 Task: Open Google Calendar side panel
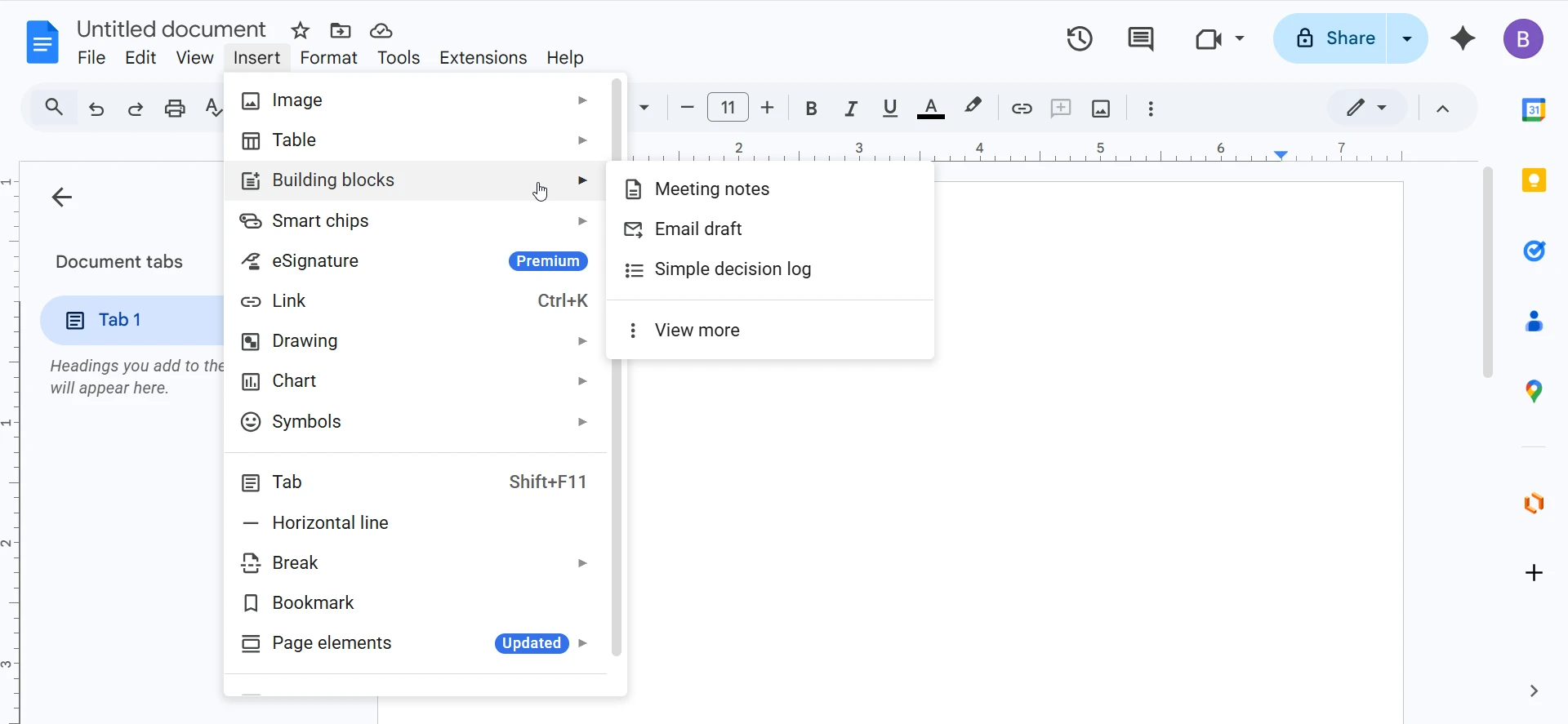[x=1534, y=109]
